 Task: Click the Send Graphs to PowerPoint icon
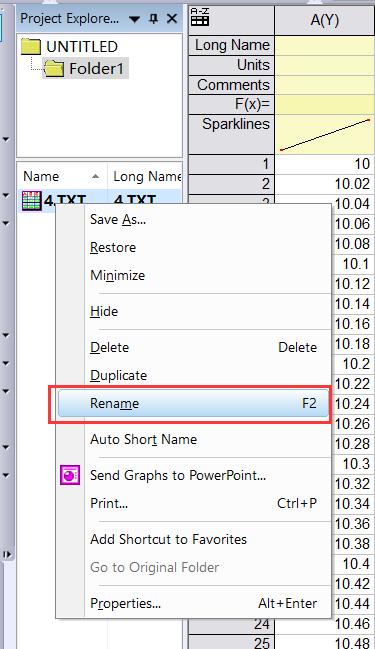[x=70, y=475]
